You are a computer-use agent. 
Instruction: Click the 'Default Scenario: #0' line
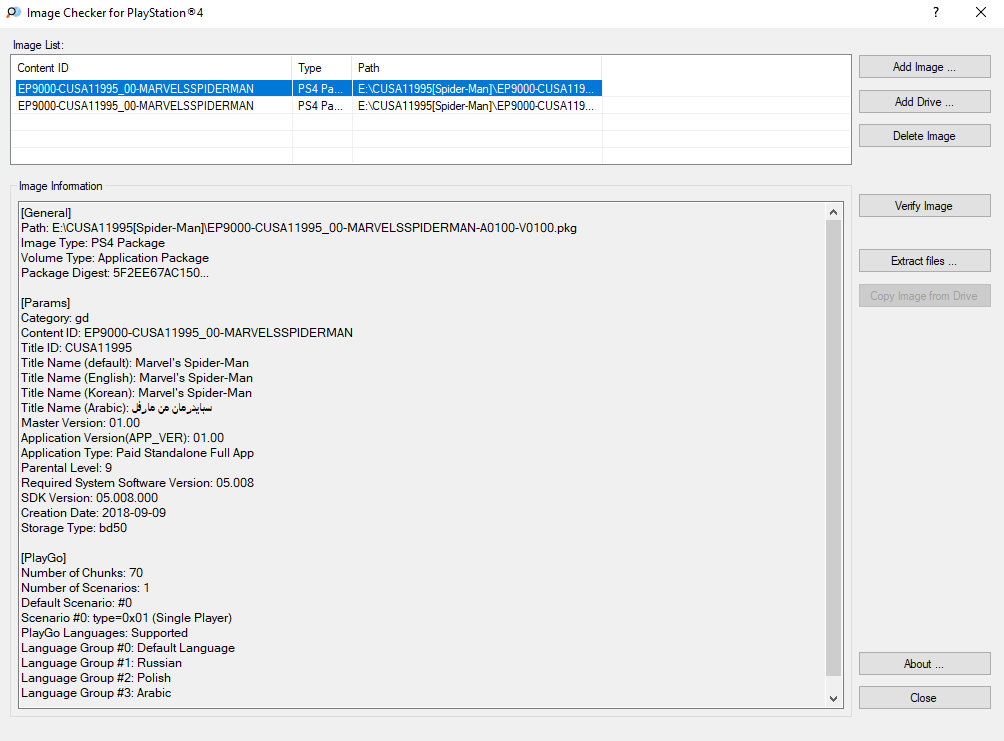click(x=77, y=603)
